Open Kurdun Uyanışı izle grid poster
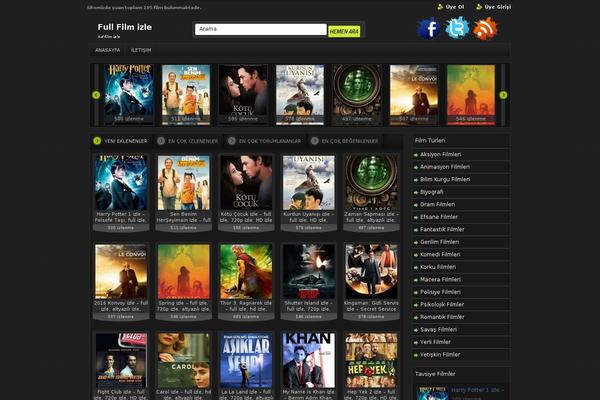Image resolution: width=600 pixels, height=400 pixels. (309, 183)
